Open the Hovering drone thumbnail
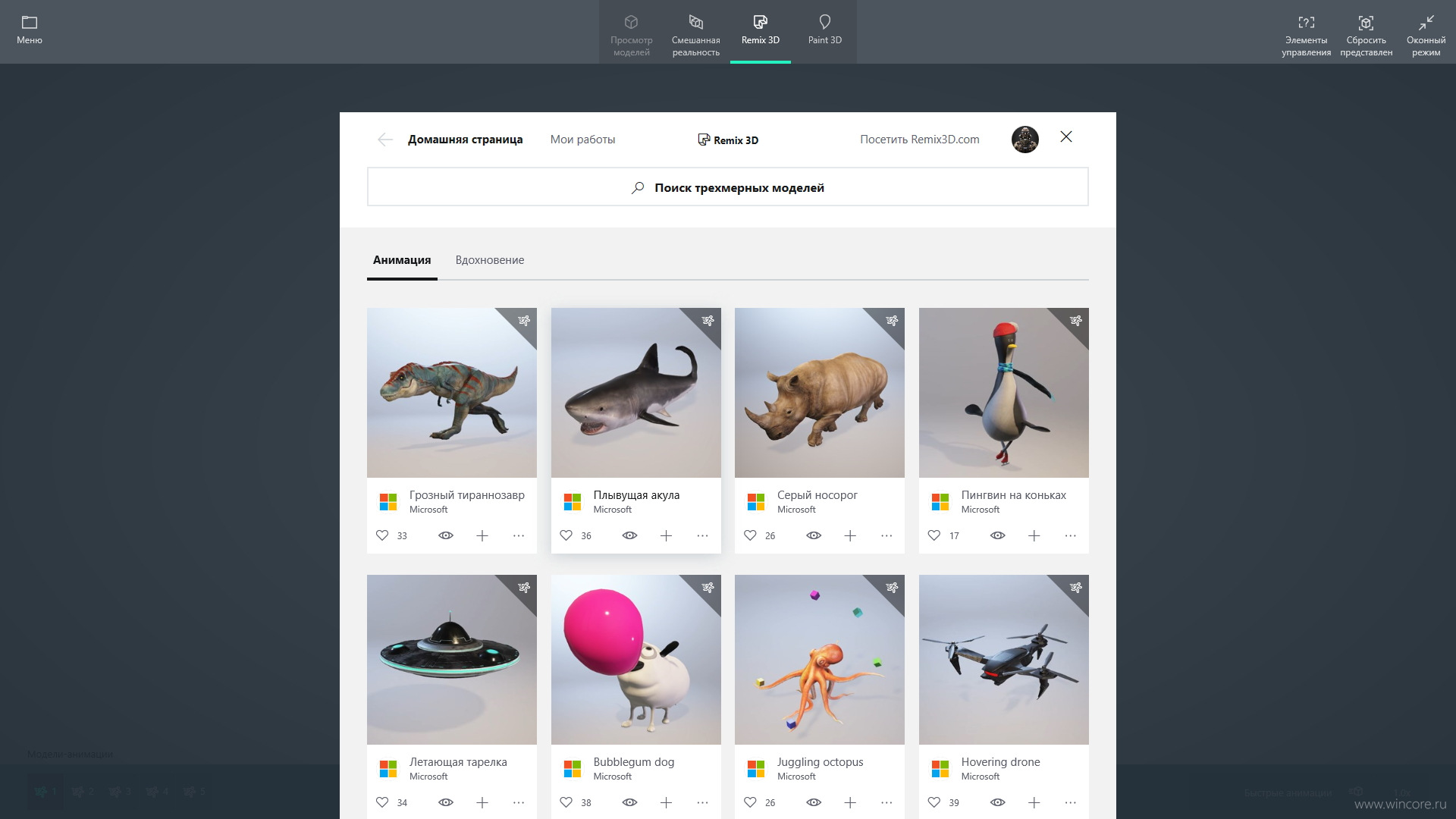 [1004, 660]
